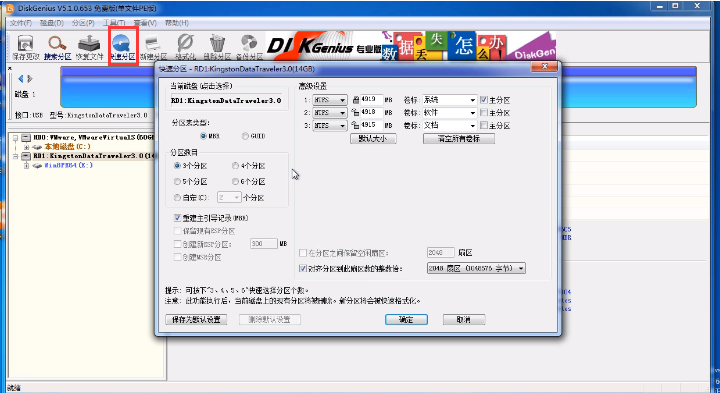Image resolution: width=720 pixels, height=393 pixels.
Task: Toggle lock icon for partition 1 size
Action: click(355, 100)
